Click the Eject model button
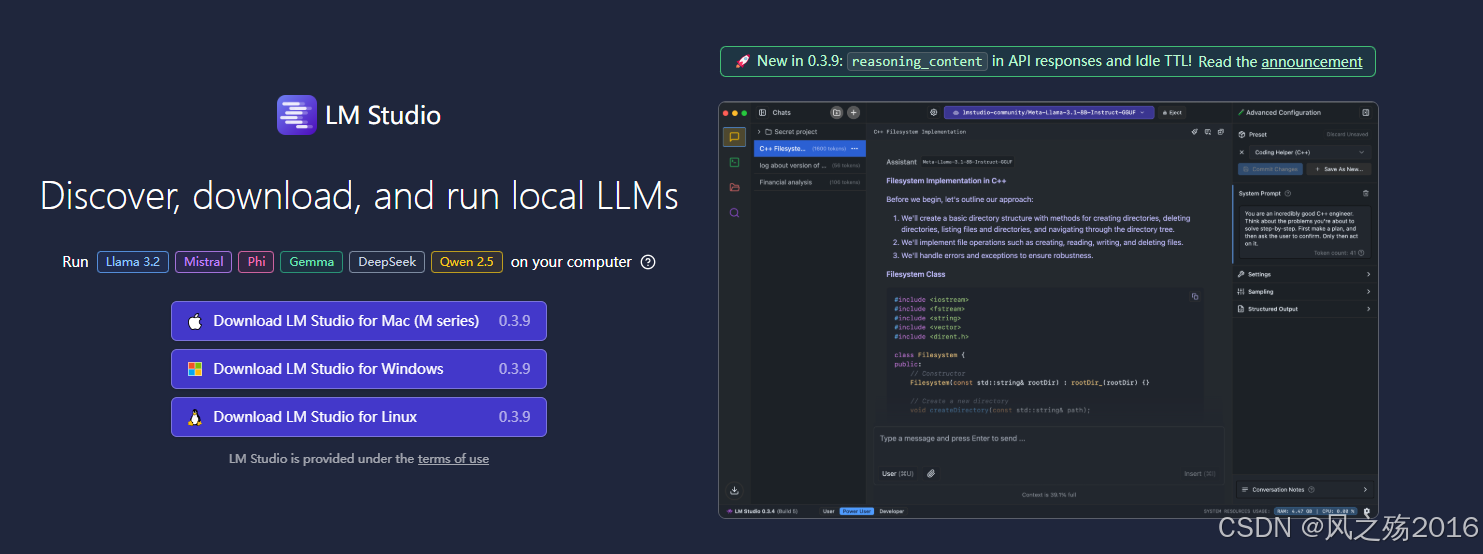 click(1172, 113)
